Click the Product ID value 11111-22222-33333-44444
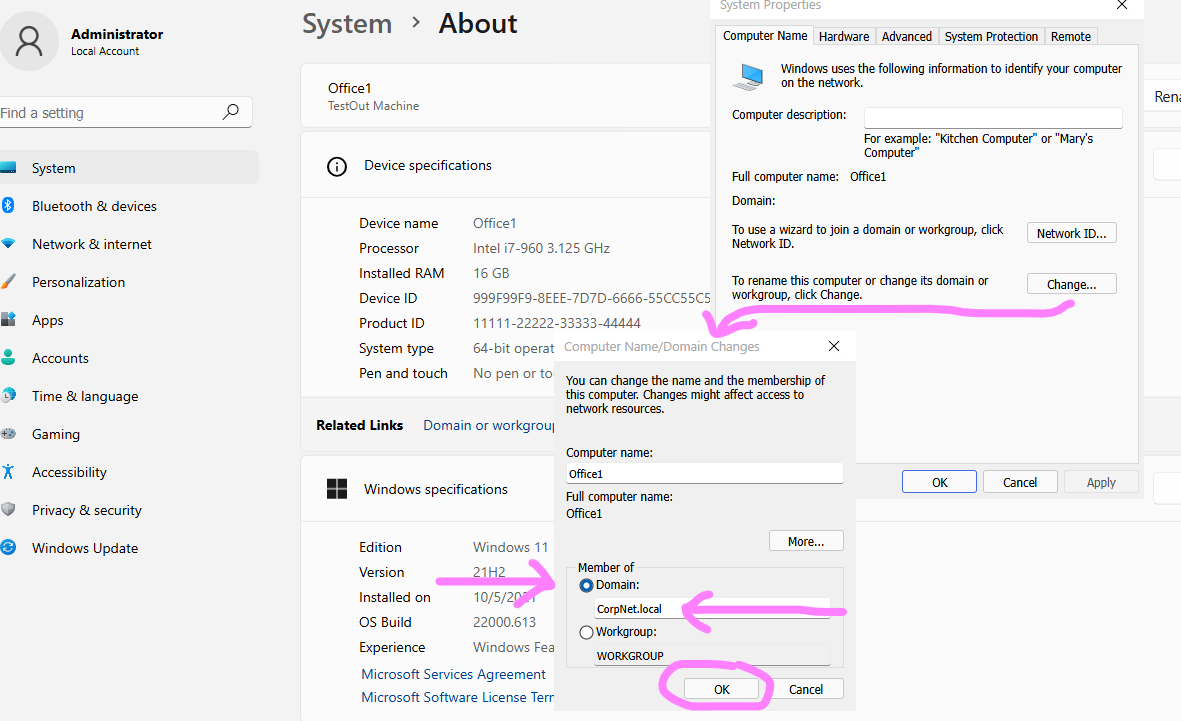The height and width of the screenshot is (721, 1181). pos(557,323)
